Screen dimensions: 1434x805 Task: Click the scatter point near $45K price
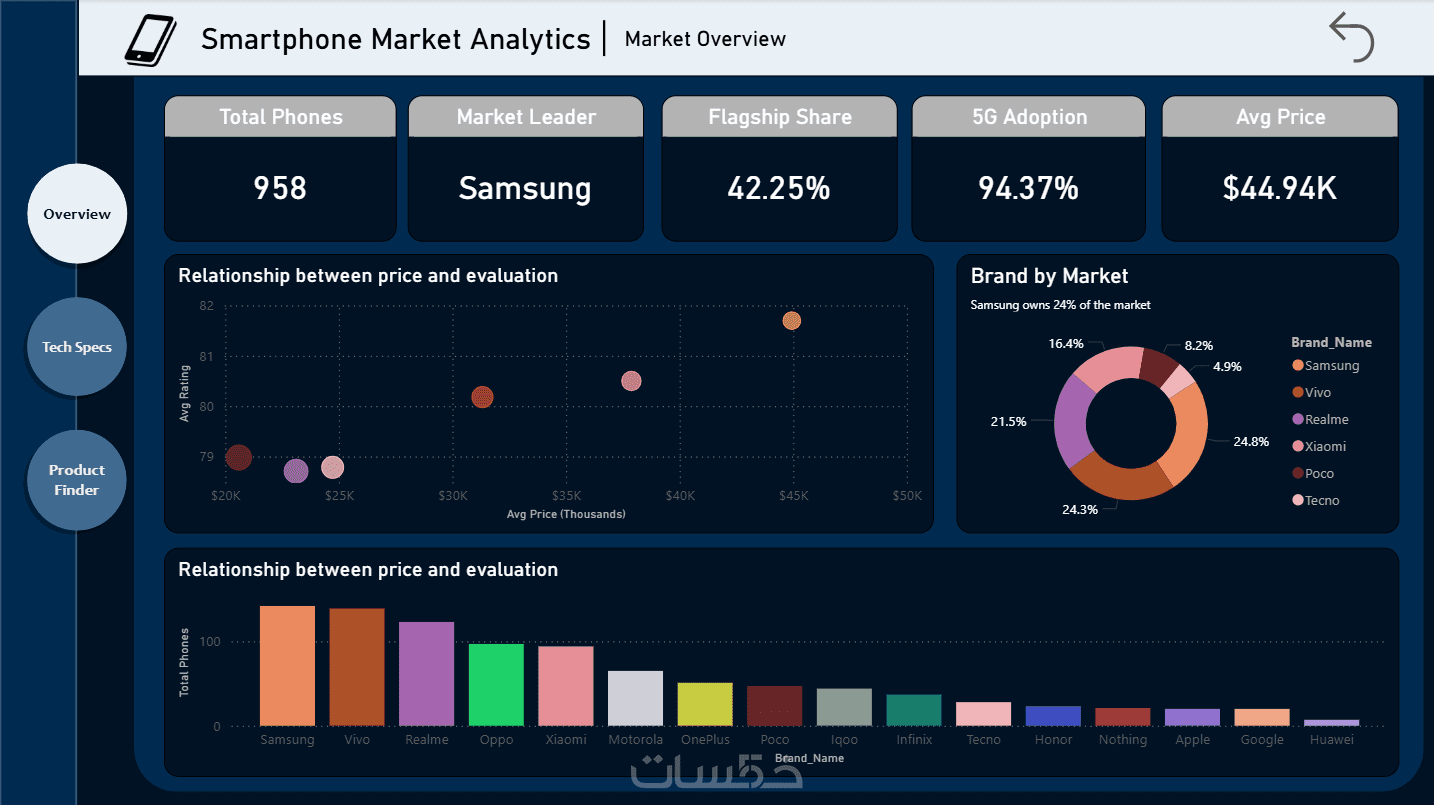click(792, 321)
